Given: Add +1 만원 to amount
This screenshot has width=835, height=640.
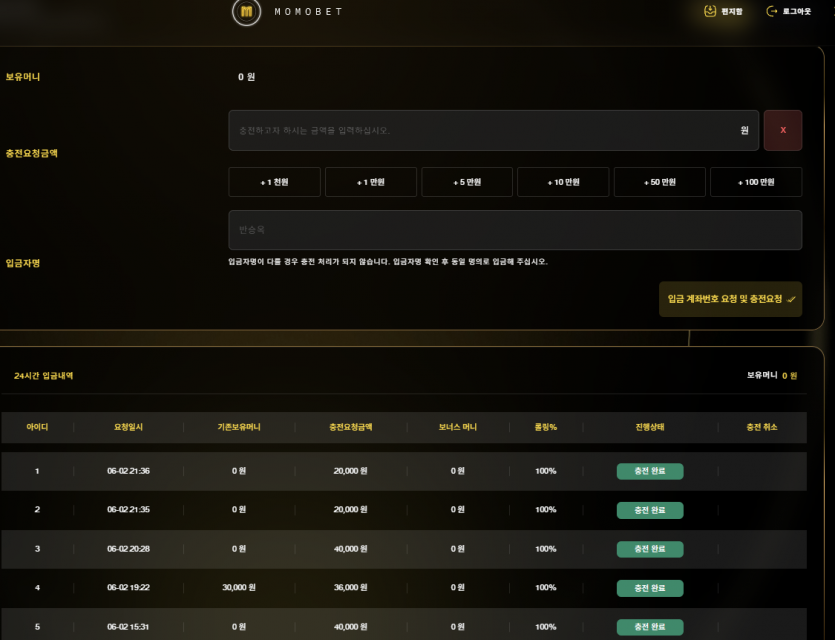Looking at the screenshot, I should point(371,182).
